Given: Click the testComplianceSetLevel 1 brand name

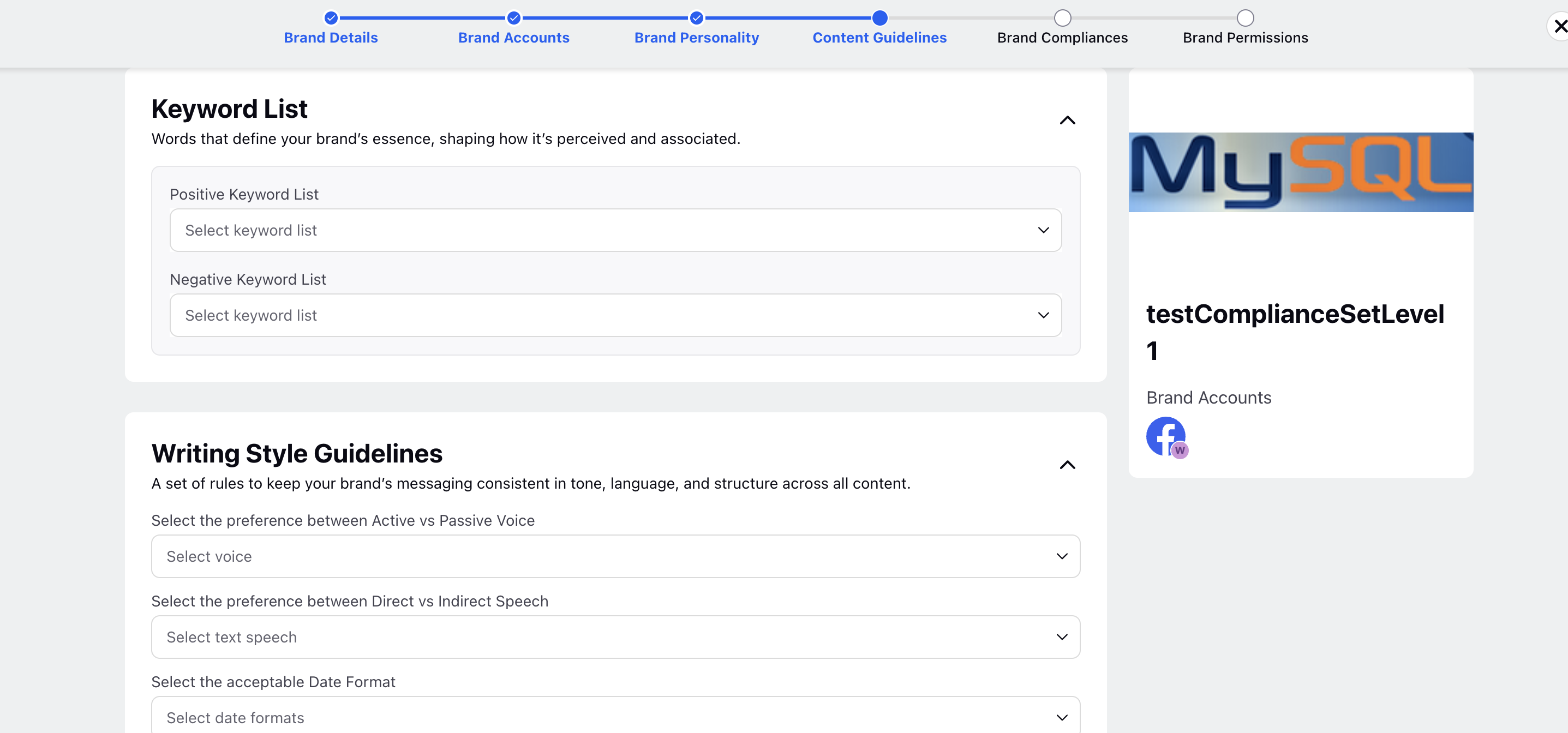Looking at the screenshot, I should pyautogui.click(x=1295, y=332).
